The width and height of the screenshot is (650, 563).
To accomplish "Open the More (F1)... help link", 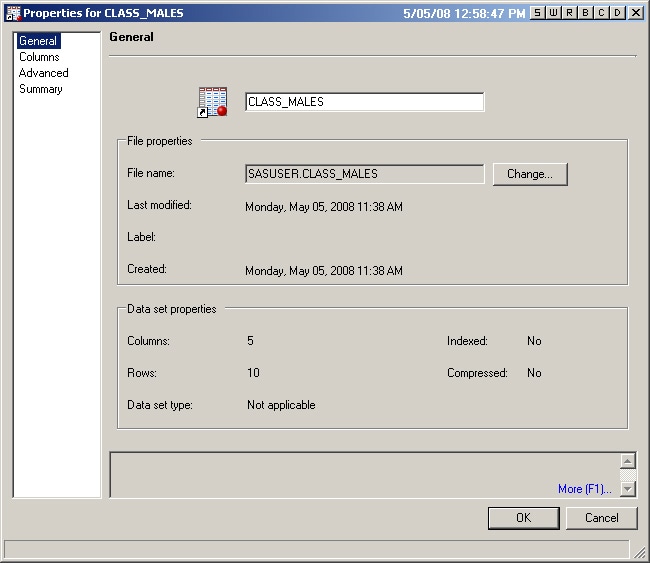I will (x=584, y=489).
